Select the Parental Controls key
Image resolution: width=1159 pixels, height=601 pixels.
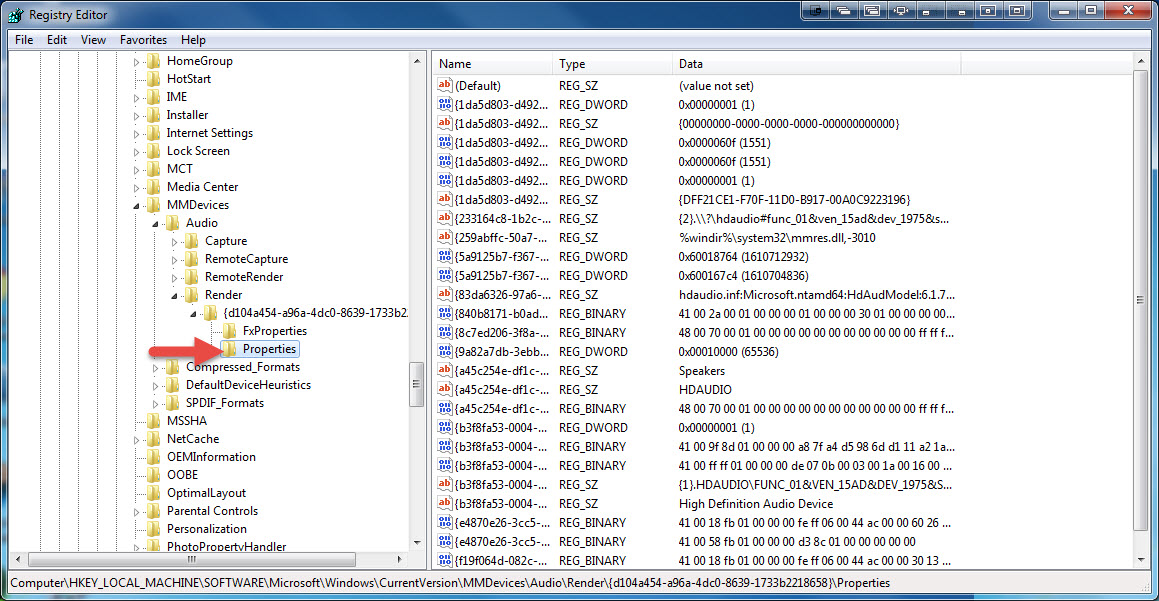pyautogui.click(x=212, y=511)
